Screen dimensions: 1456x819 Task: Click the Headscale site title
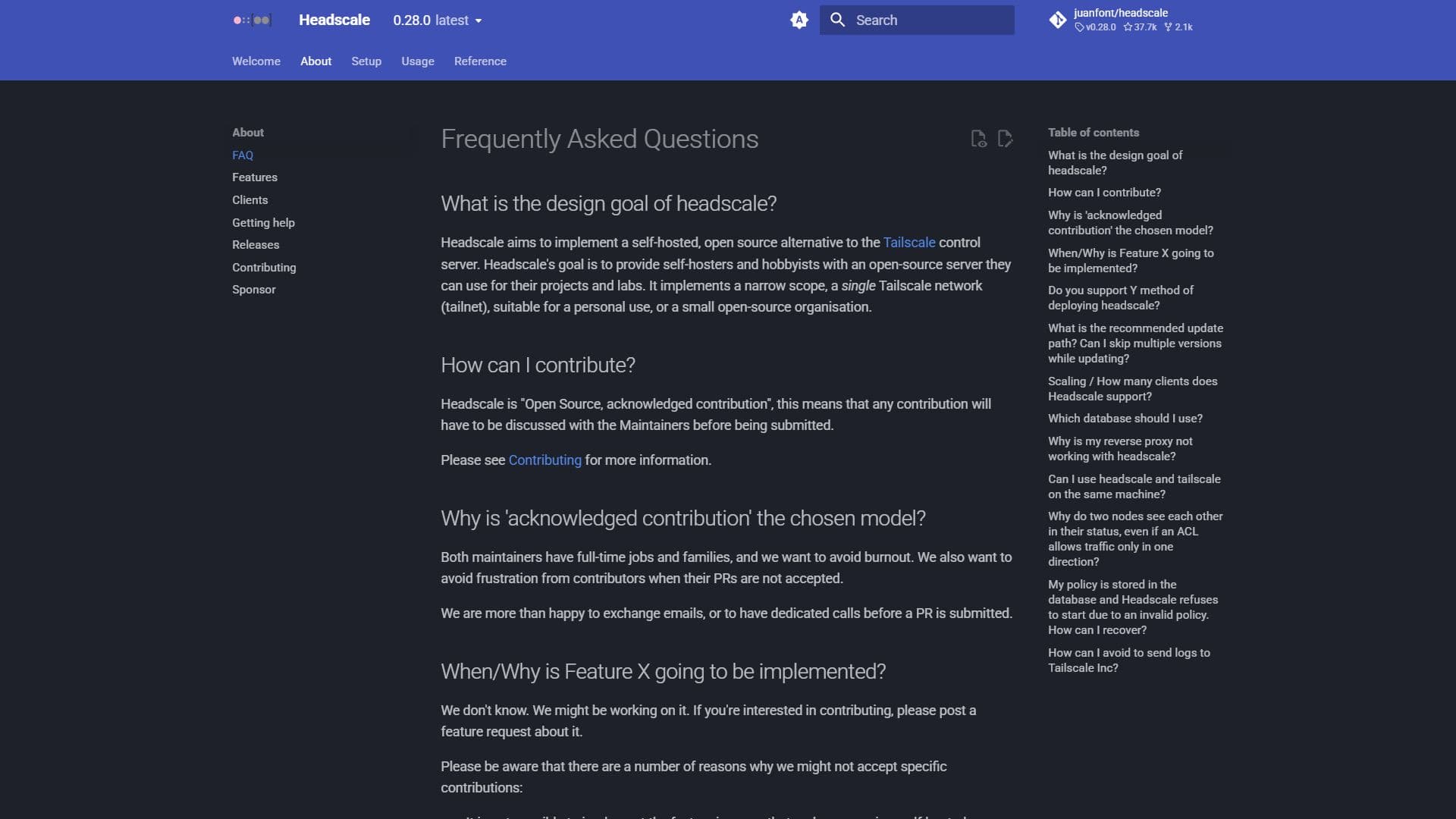[x=334, y=20]
